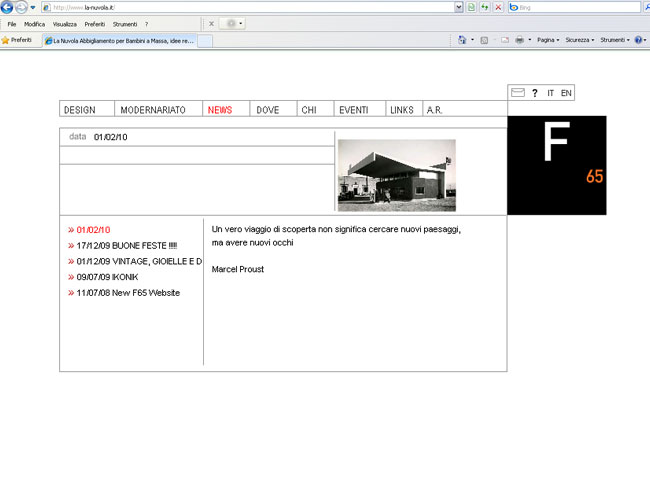Expand the address bar history dropdown
The width and height of the screenshot is (650, 488).
click(x=458, y=7)
